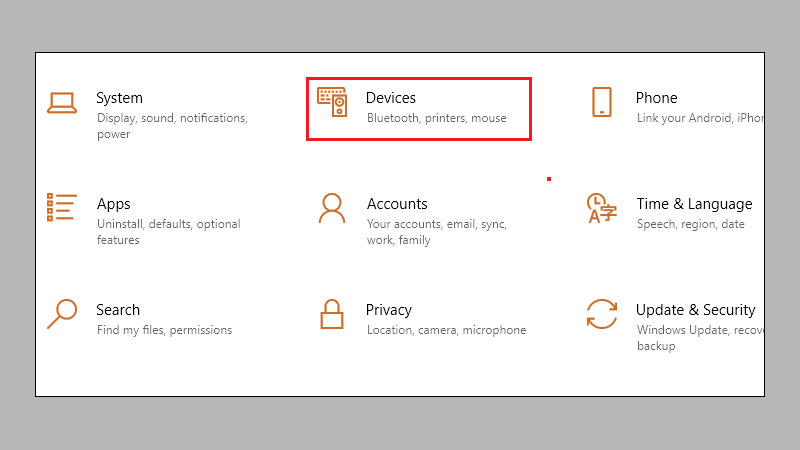Click the text 'Bluetooth, printers, mouse'

click(437, 118)
